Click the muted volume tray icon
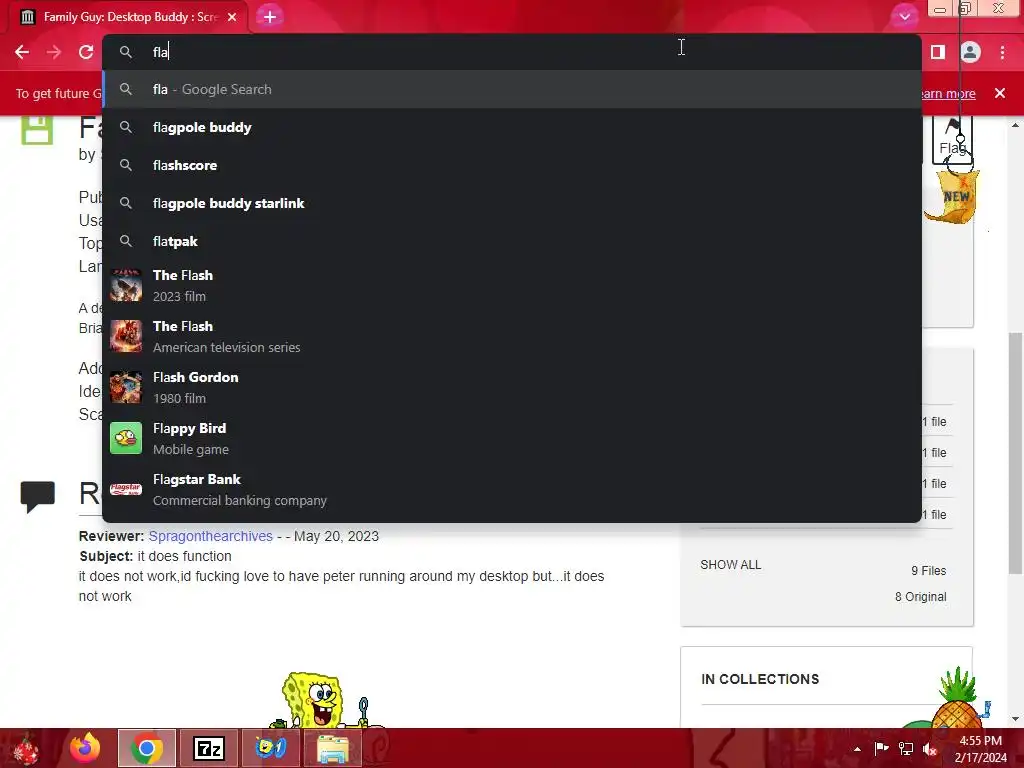This screenshot has height=768, width=1024. [x=930, y=749]
